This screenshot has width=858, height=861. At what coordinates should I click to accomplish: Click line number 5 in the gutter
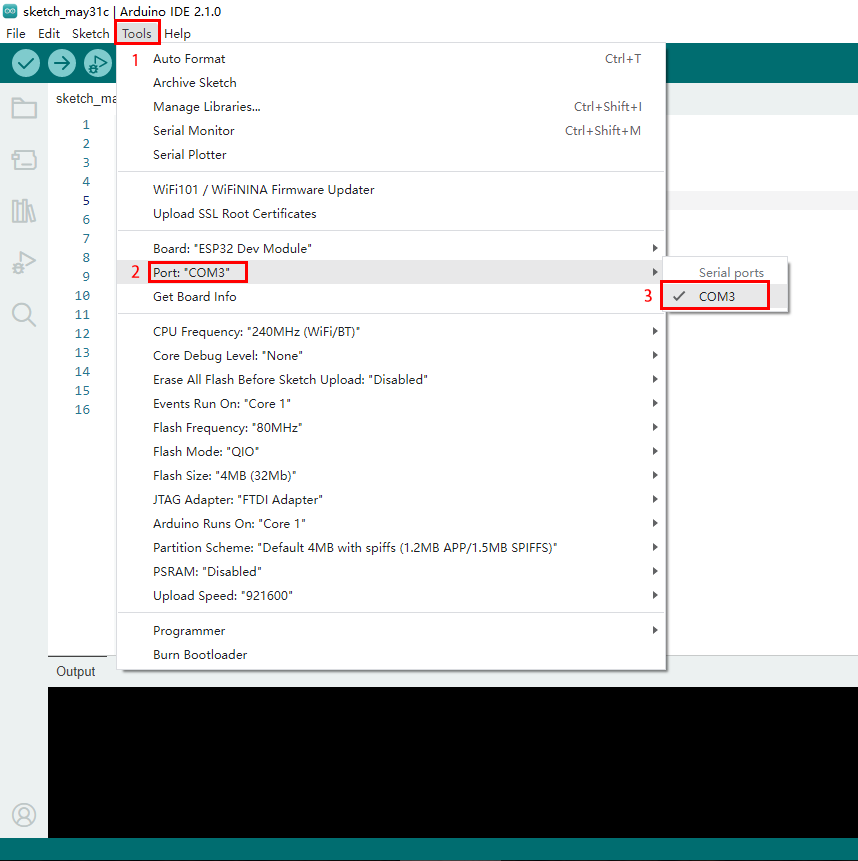(x=86, y=200)
